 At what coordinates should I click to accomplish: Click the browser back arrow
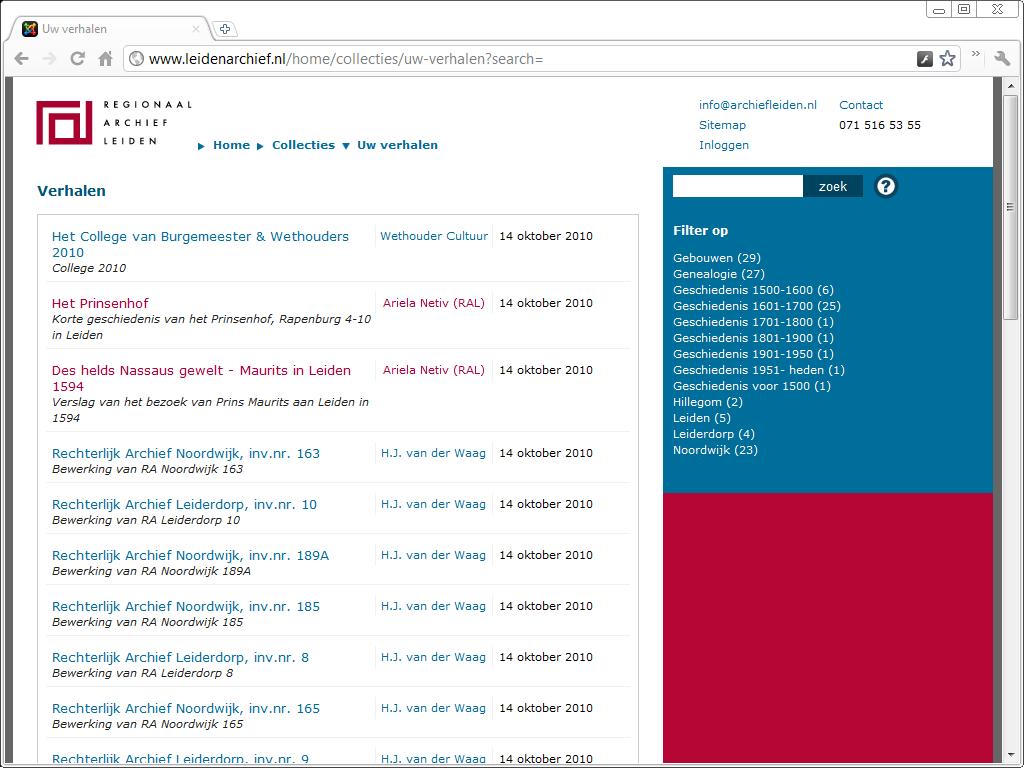(22, 59)
